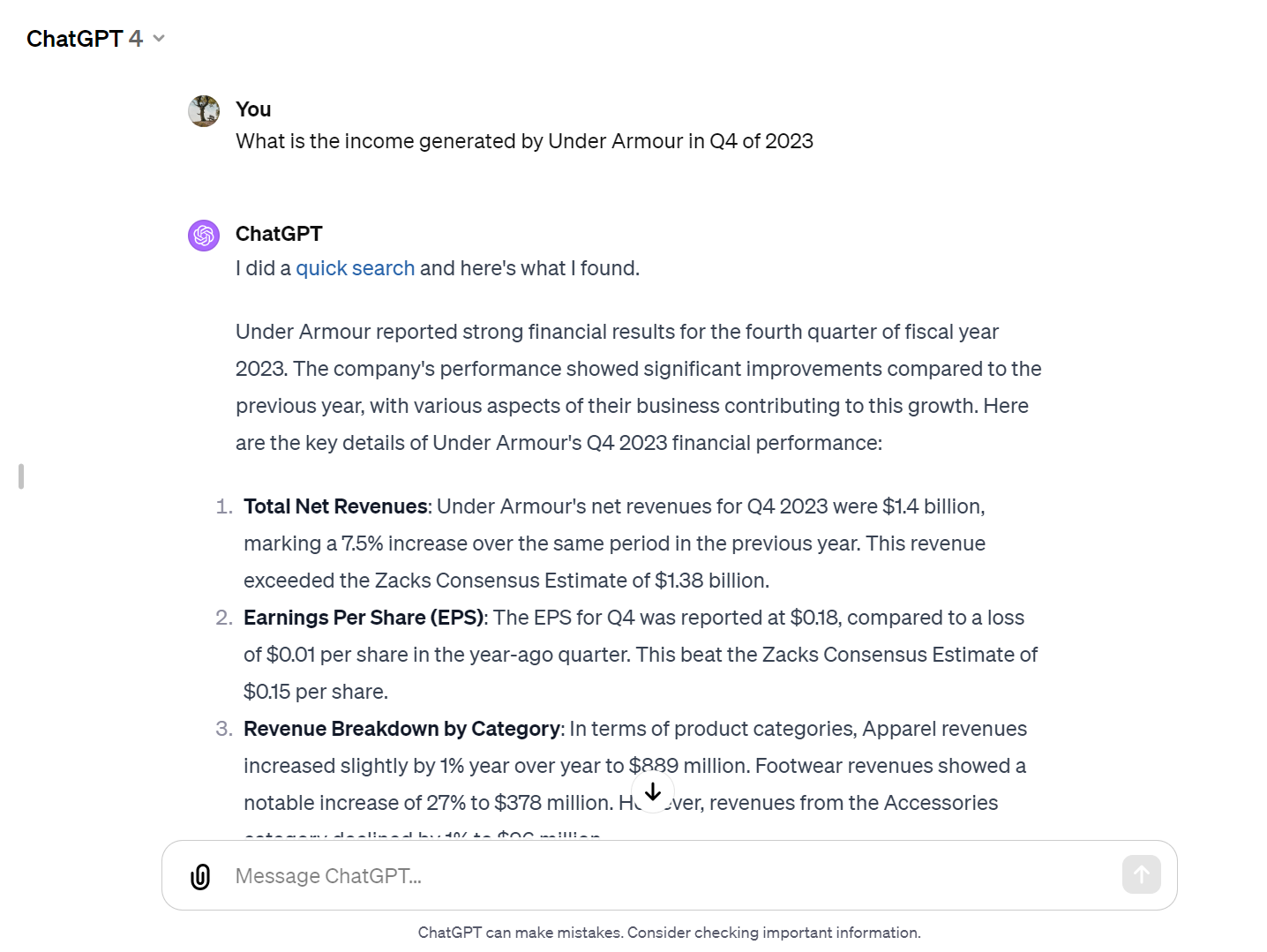
Task: Click the list number 3 marker
Action: [224, 729]
